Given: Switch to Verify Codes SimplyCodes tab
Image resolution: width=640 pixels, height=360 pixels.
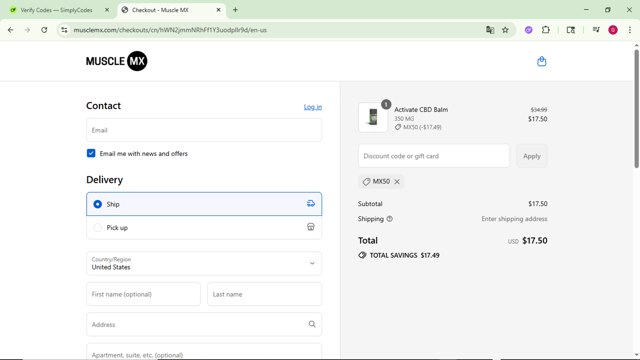Looking at the screenshot, I should tap(57, 10).
